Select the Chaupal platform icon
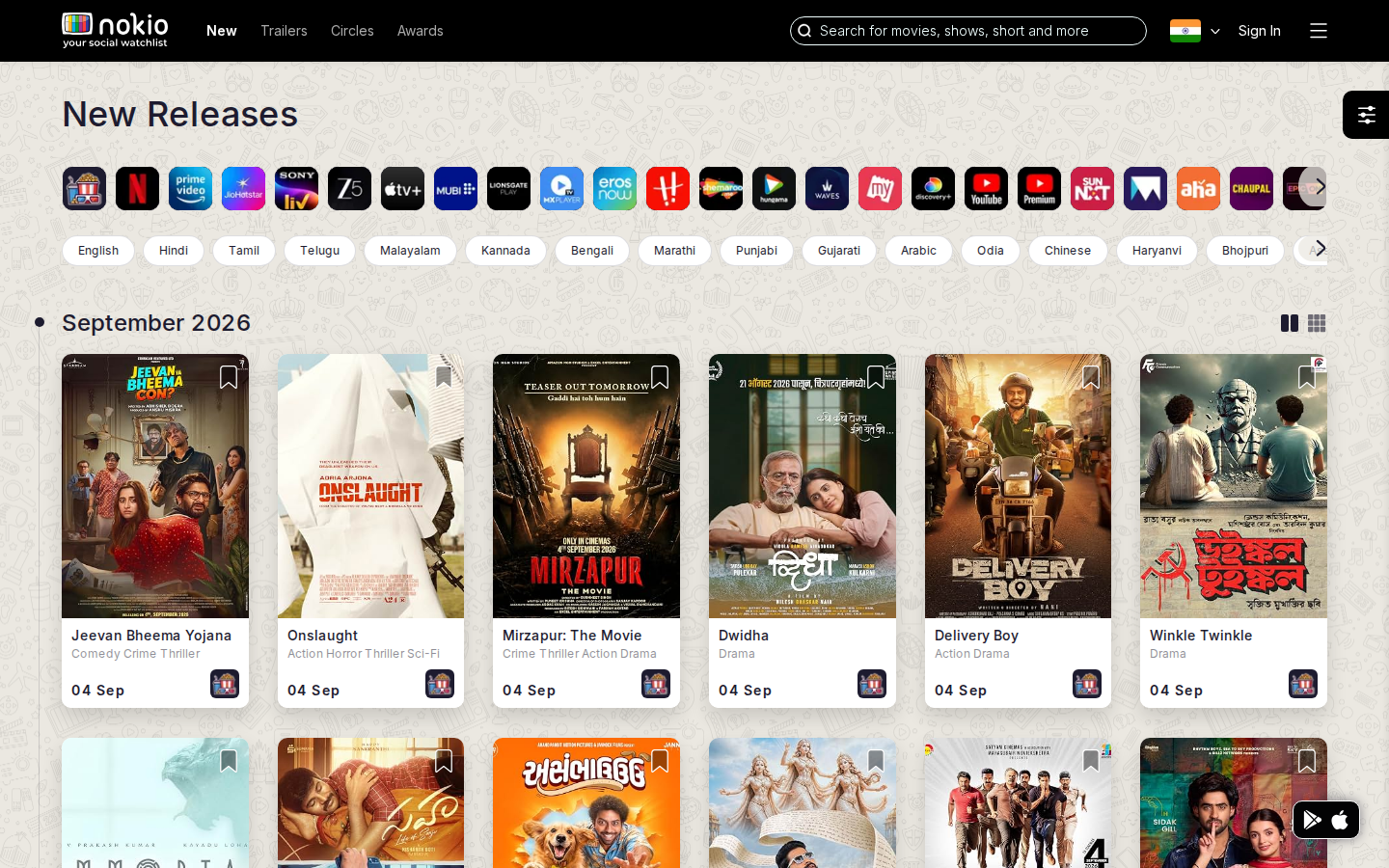The height and width of the screenshot is (868, 1389). point(1251,189)
